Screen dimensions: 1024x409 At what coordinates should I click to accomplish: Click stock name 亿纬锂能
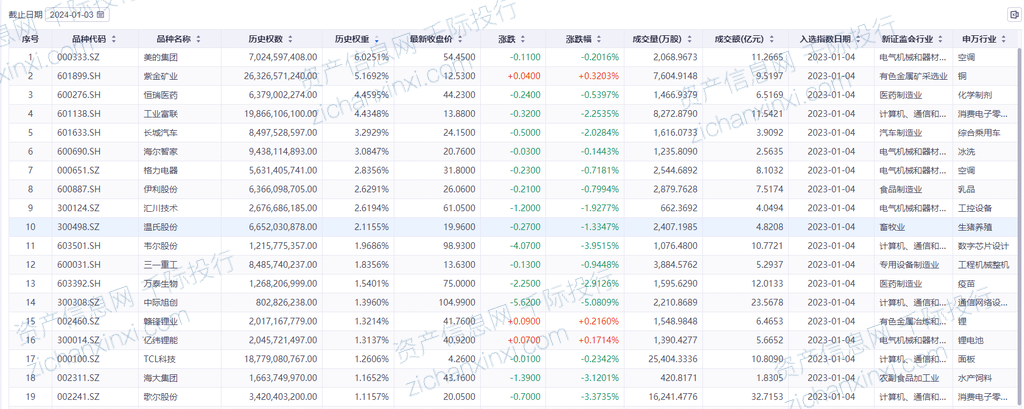pyautogui.click(x=161, y=340)
